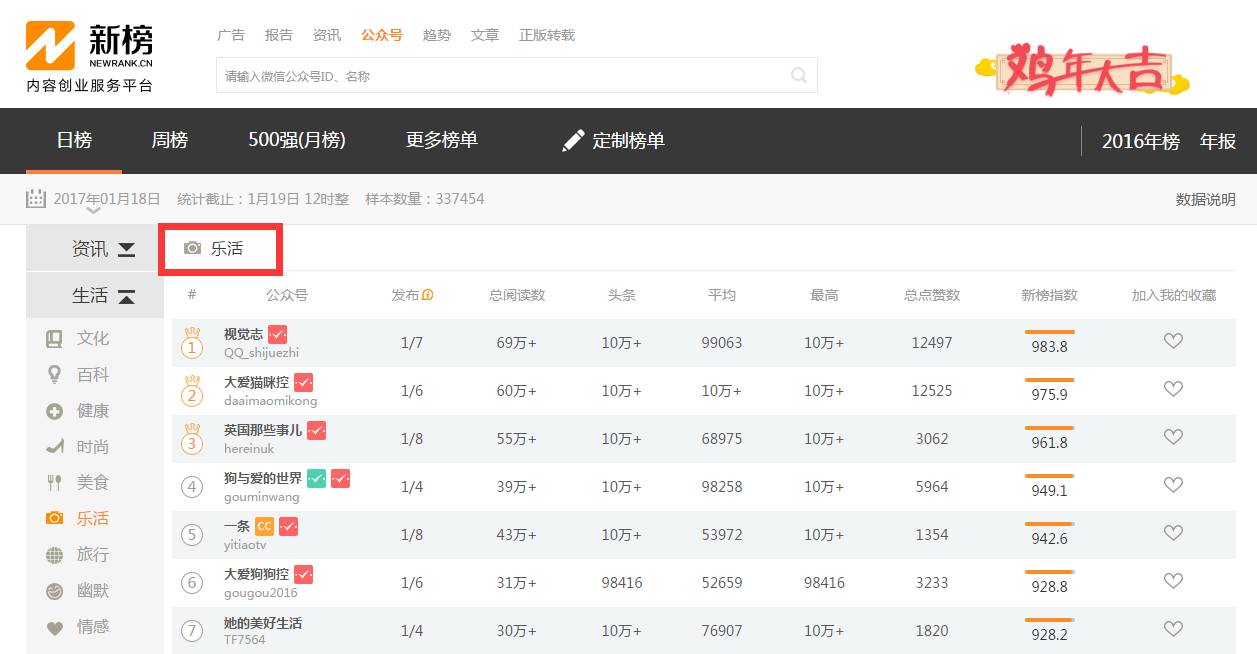Click the red verified badge next to 大爱猫咪控
The width and height of the screenshot is (1257, 654).
(x=303, y=382)
